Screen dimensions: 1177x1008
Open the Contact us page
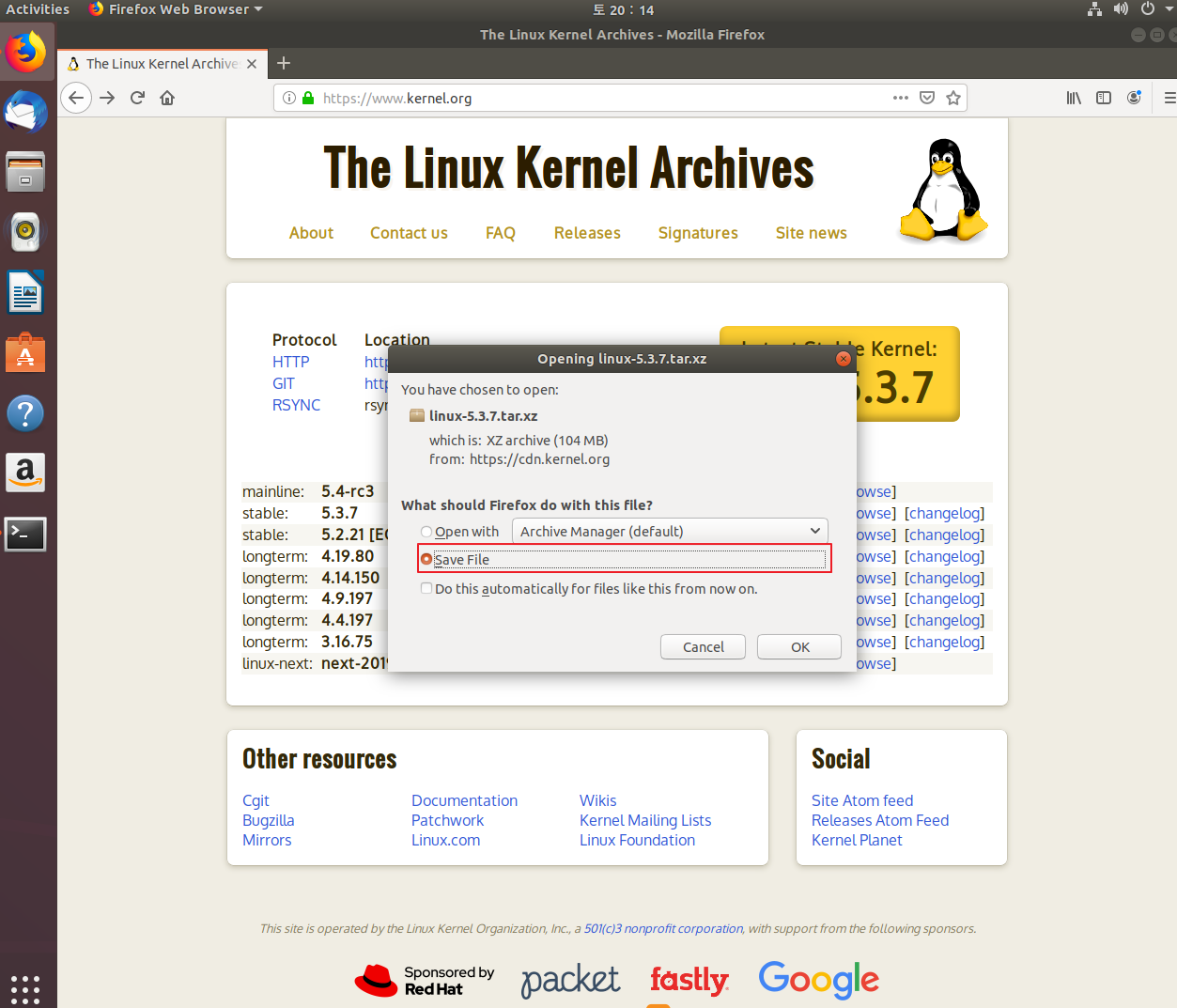(x=409, y=233)
